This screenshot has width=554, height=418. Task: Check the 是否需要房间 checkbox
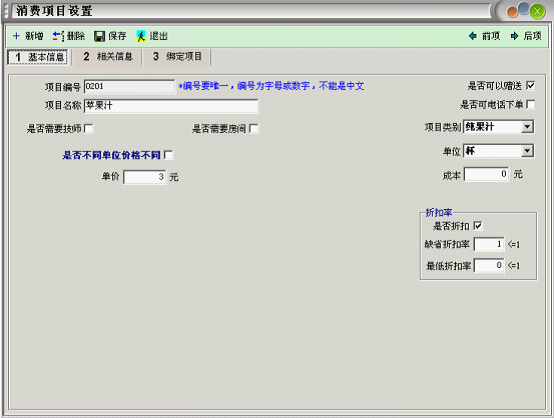point(254,128)
